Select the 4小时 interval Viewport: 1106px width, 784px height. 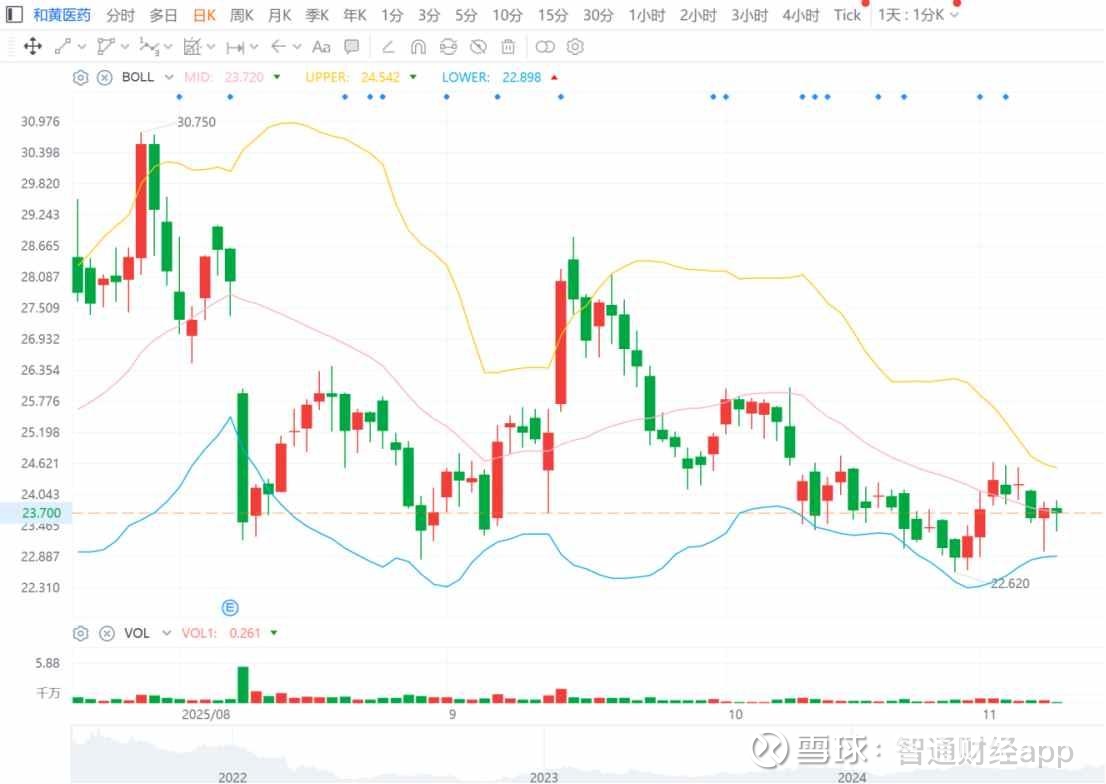click(801, 15)
